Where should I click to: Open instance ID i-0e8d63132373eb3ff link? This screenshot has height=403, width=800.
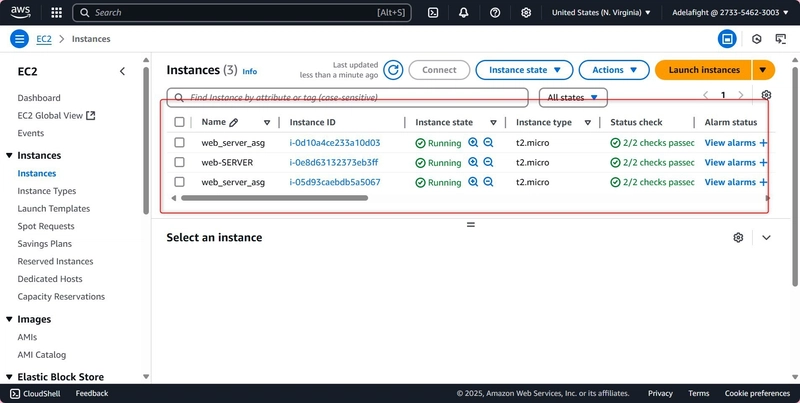pyautogui.click(x=334, y=162)
